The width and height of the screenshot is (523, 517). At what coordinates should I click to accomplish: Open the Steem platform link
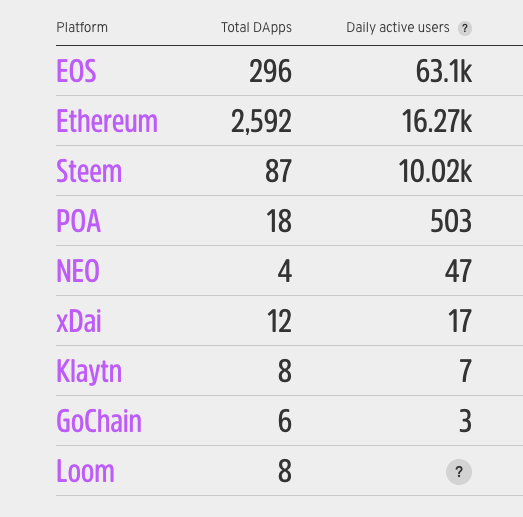pyautogui.click(x=89, y=171)
